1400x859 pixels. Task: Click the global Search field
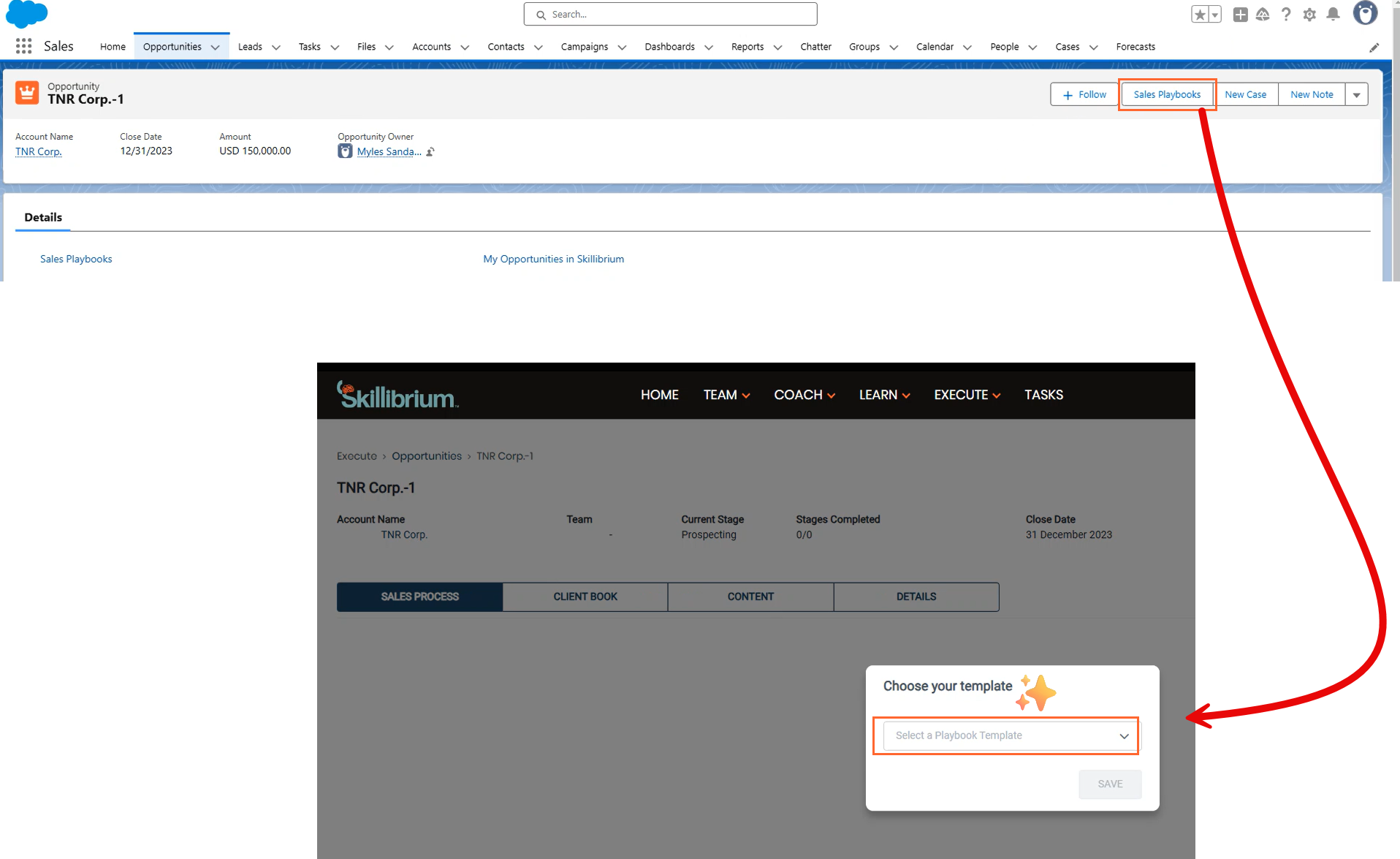click(x=670, y=14)
